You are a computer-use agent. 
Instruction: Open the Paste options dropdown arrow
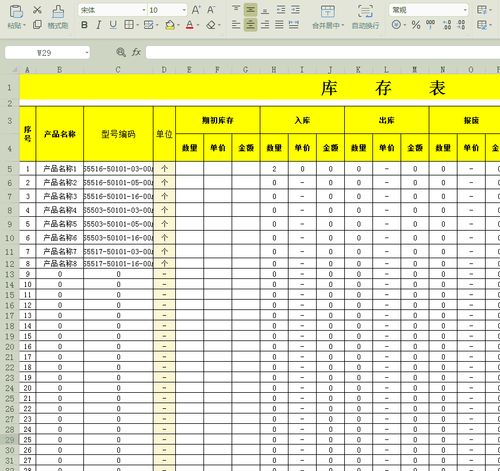click(24, 25)
